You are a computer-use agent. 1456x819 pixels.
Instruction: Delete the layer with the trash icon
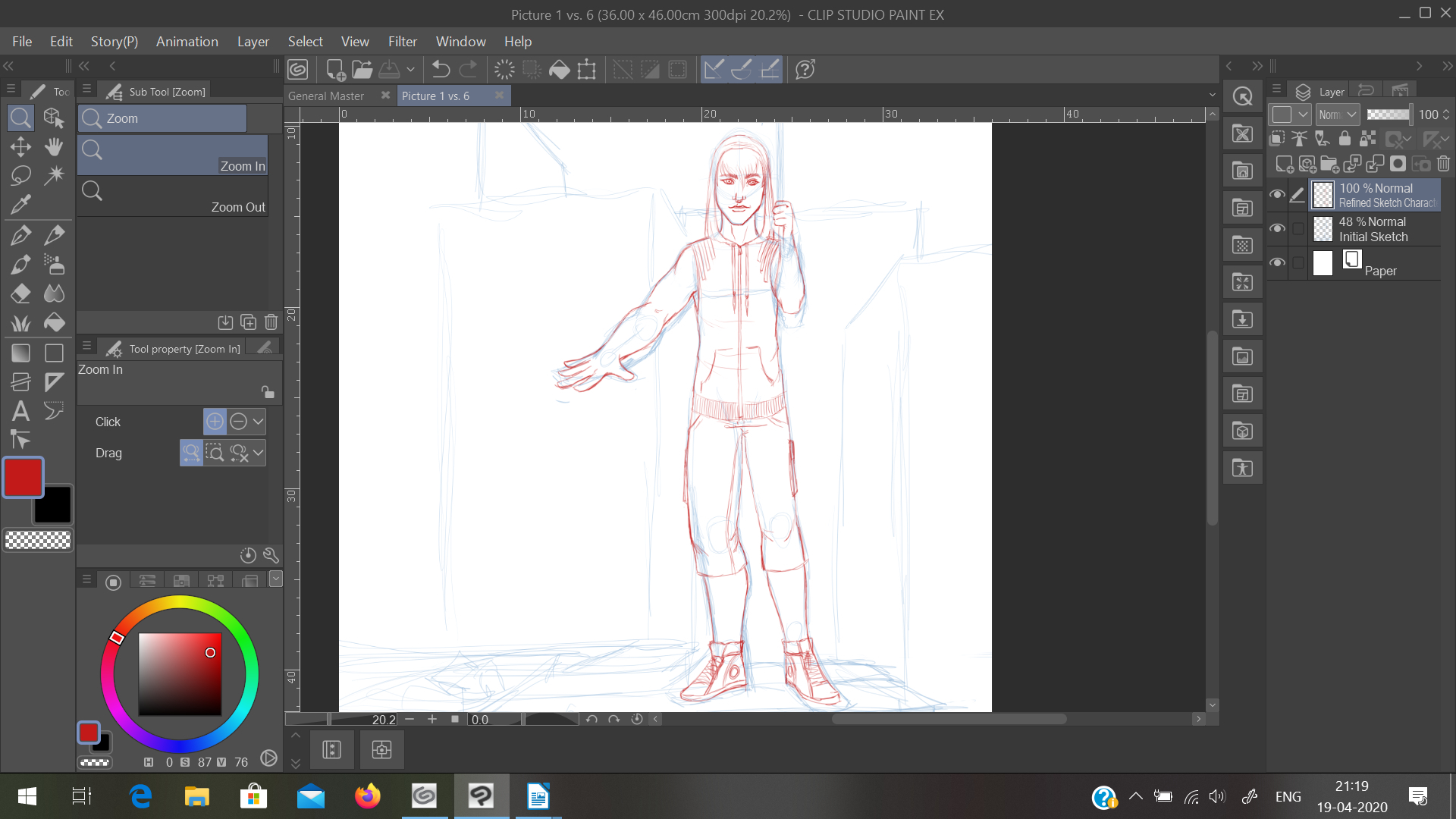[x=1443, y=164]
